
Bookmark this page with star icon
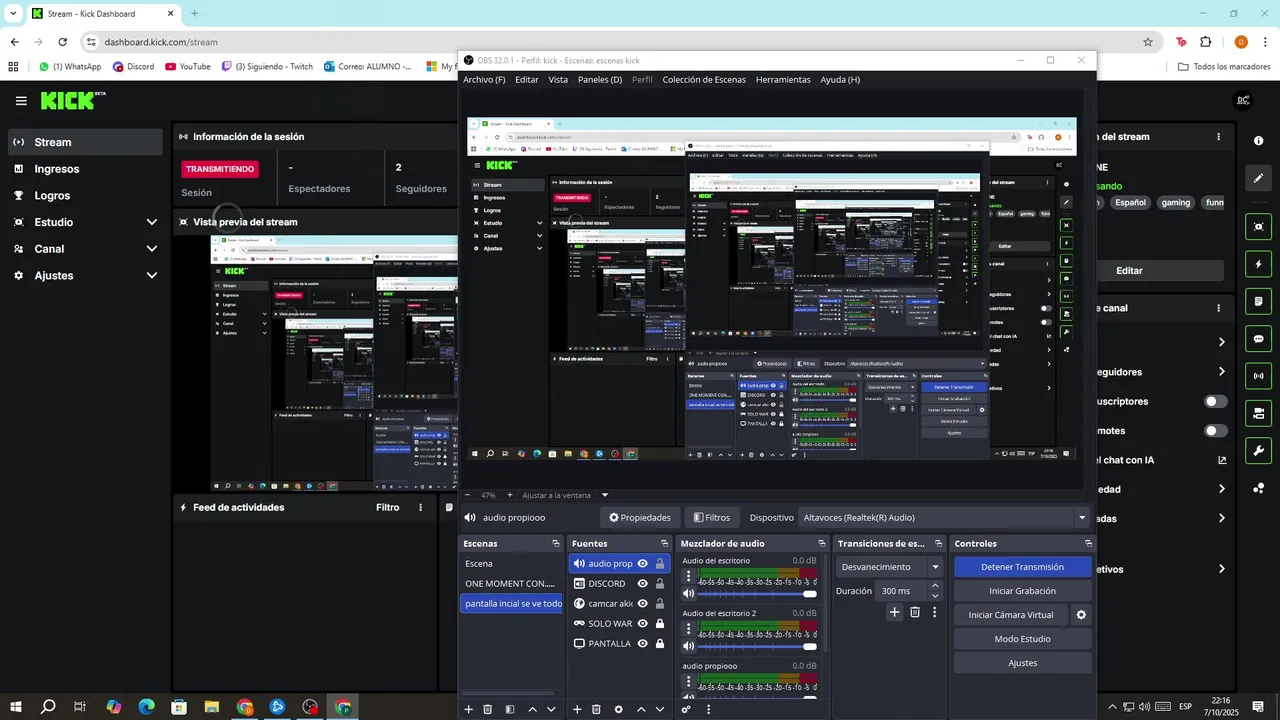1148,42
